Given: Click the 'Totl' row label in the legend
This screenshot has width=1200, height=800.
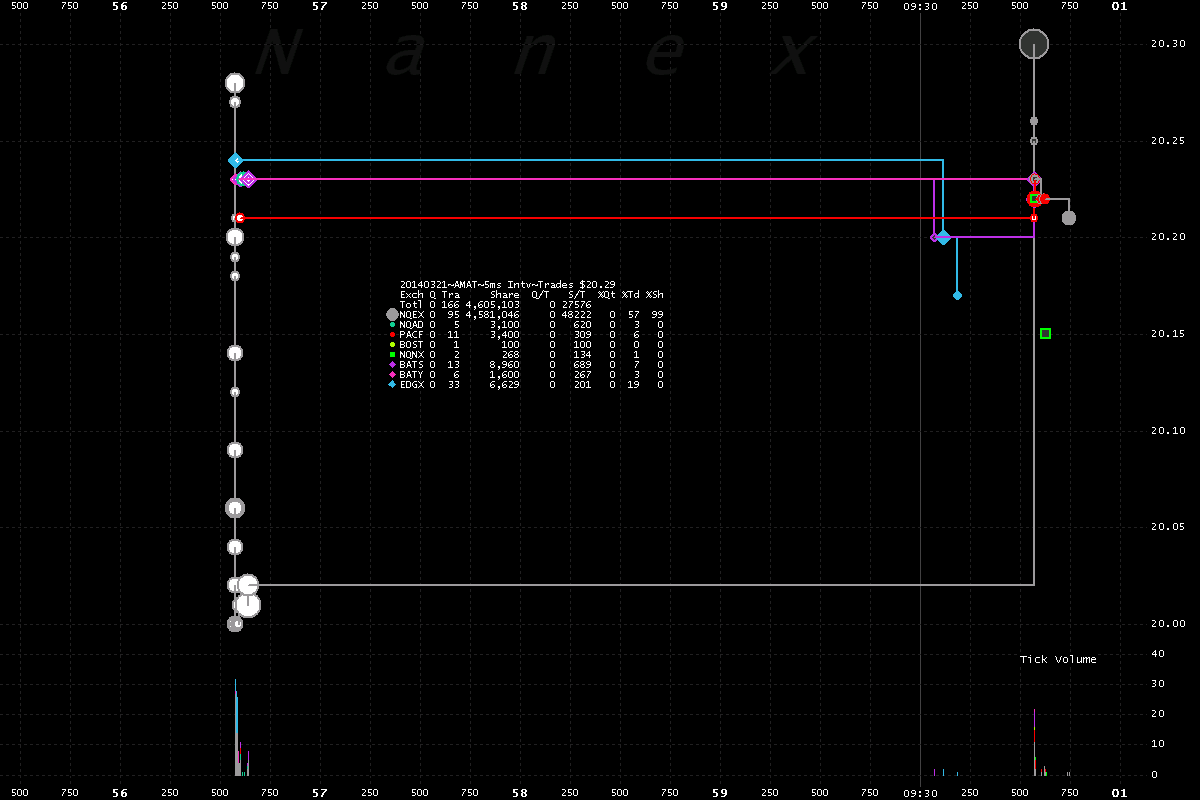Looking at the screenshot, I should (411, 305).
